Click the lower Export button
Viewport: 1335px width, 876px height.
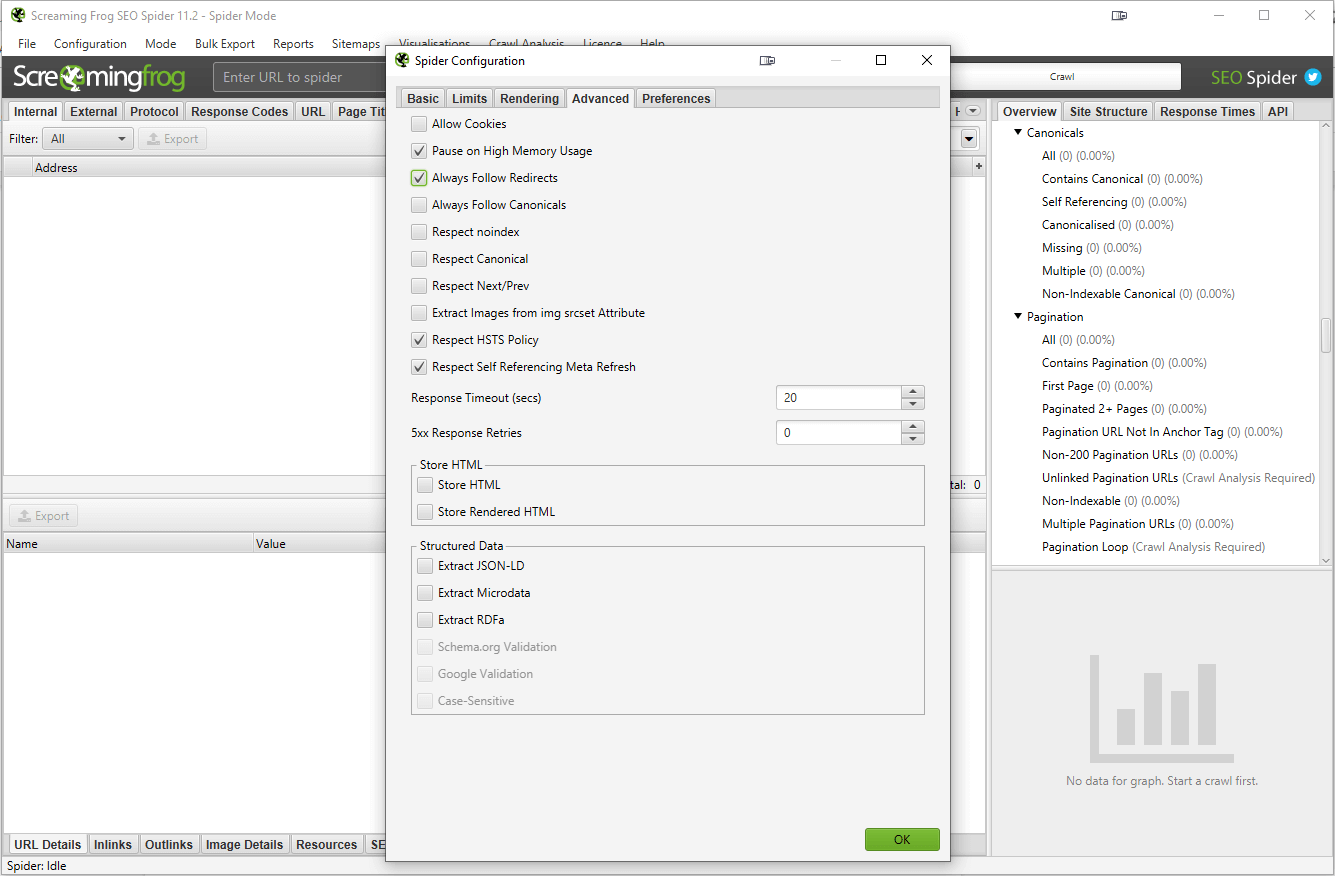click(x=43, y=516)
